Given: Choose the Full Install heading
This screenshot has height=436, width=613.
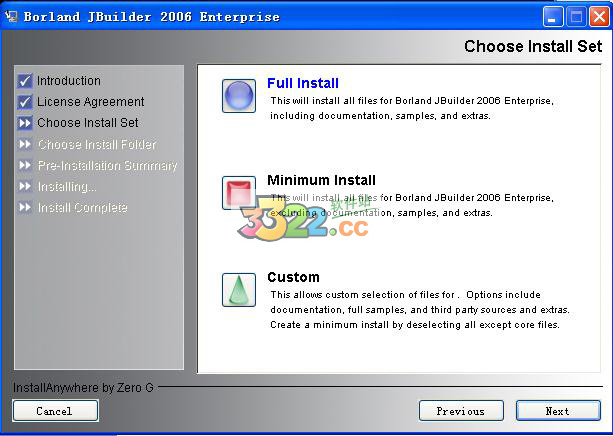Looking at the screenshot, I should pos(303,83).
